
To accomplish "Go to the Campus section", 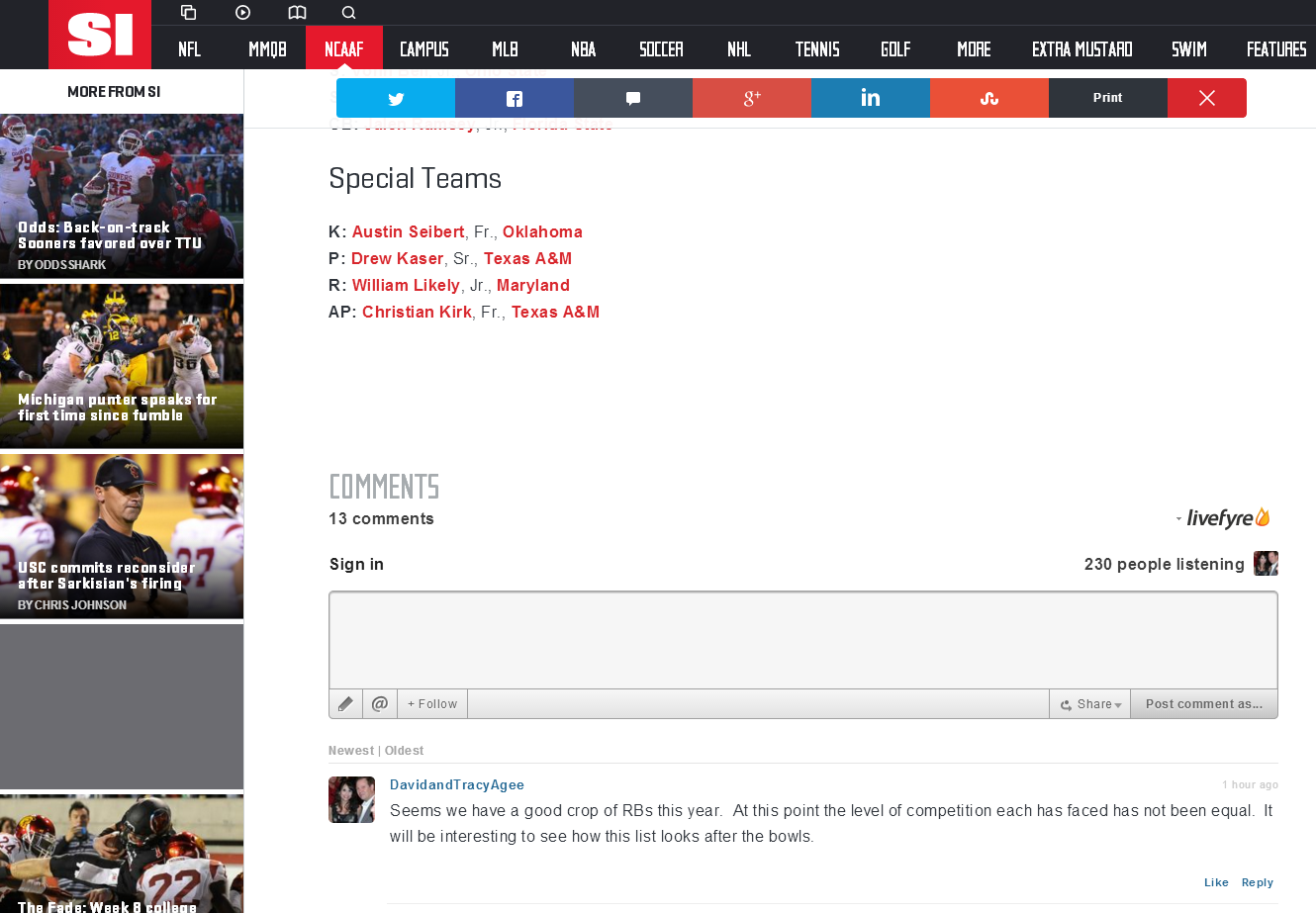I will tap(424, 48).
